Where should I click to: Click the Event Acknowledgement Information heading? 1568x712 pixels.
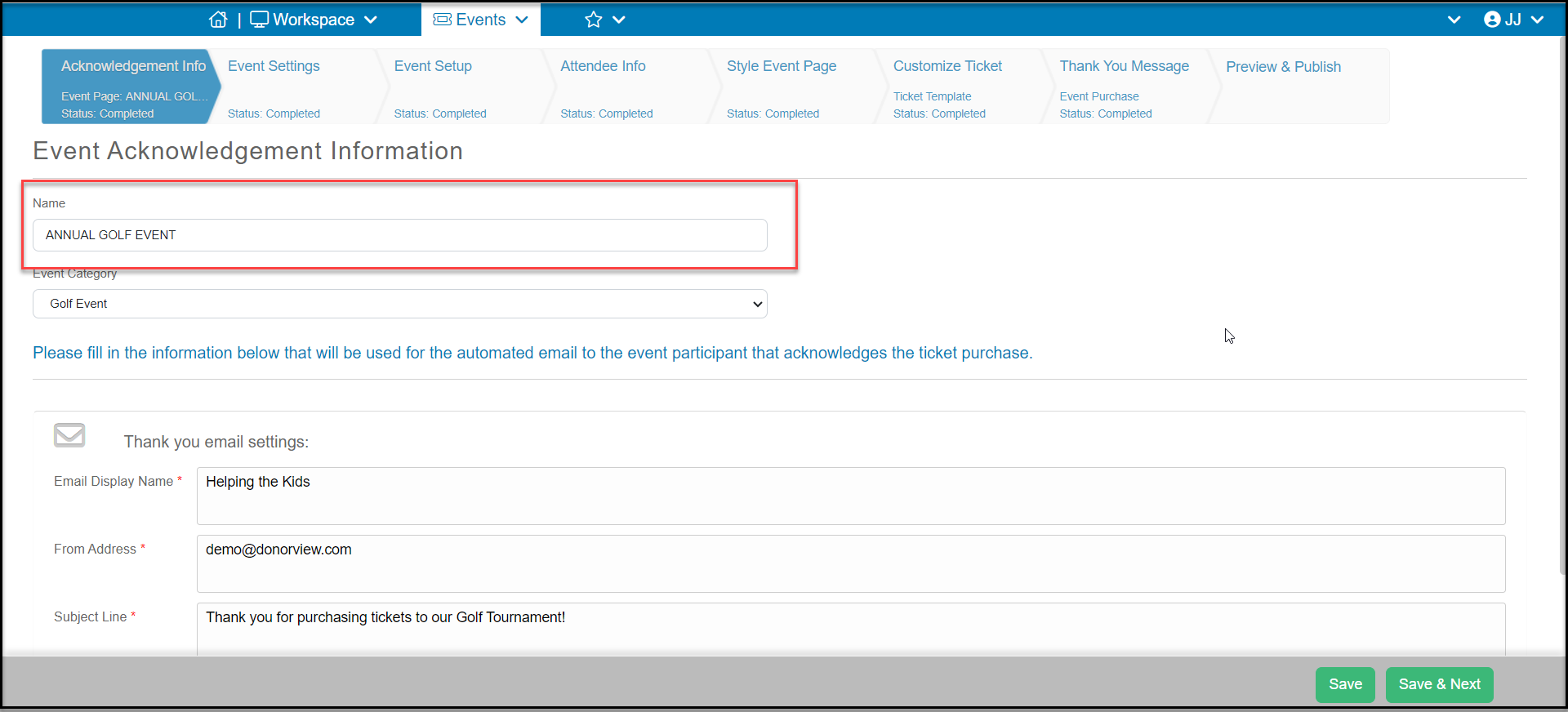[x=247, y=151]
